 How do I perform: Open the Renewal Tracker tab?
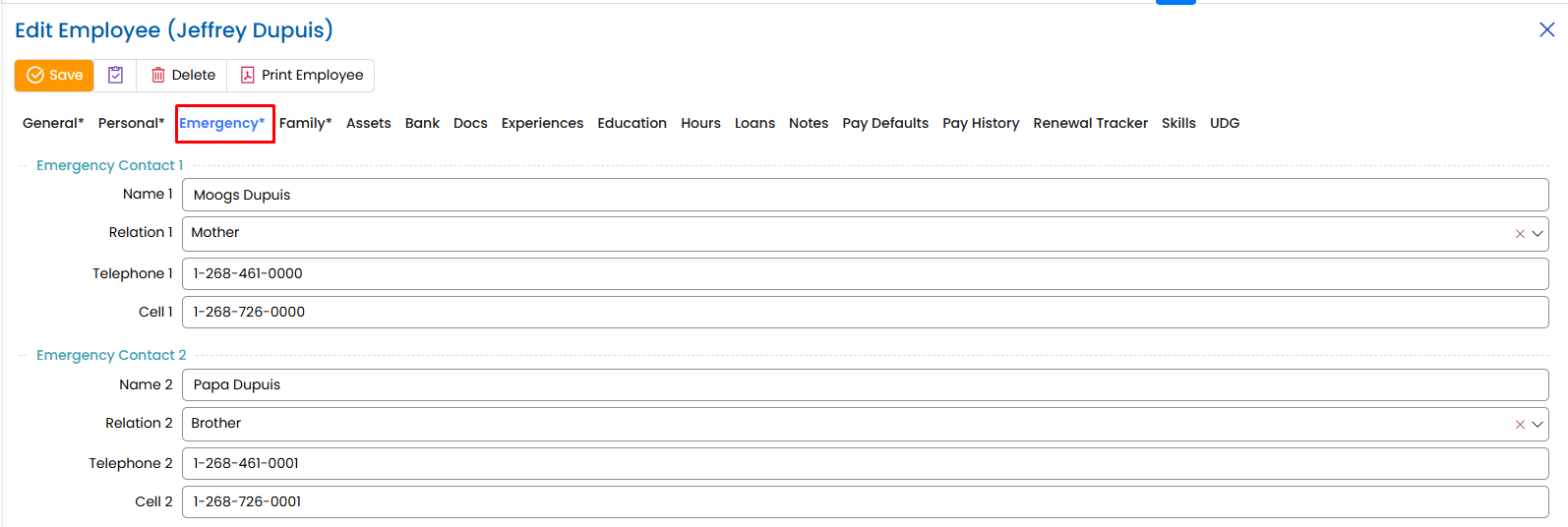1090,123
